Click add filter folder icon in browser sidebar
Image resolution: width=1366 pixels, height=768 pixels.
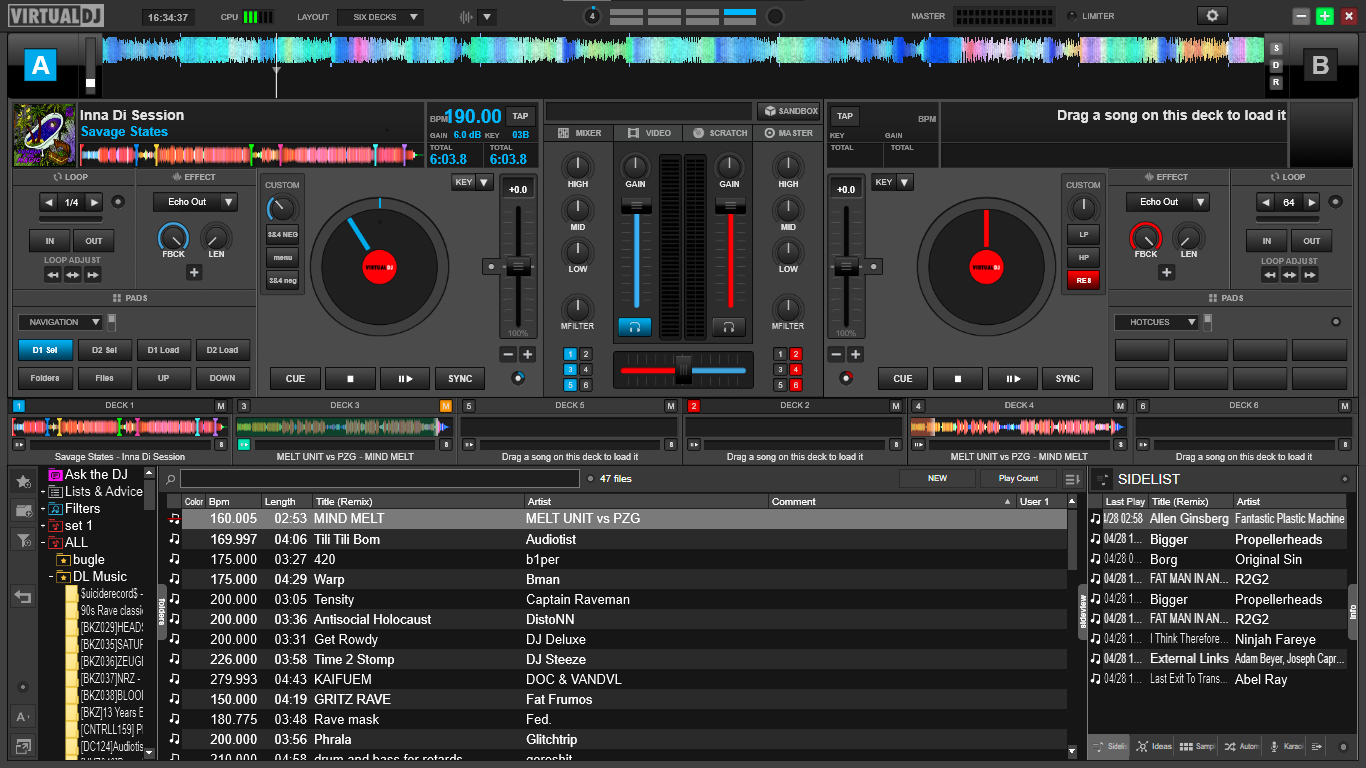click(23, 541)
